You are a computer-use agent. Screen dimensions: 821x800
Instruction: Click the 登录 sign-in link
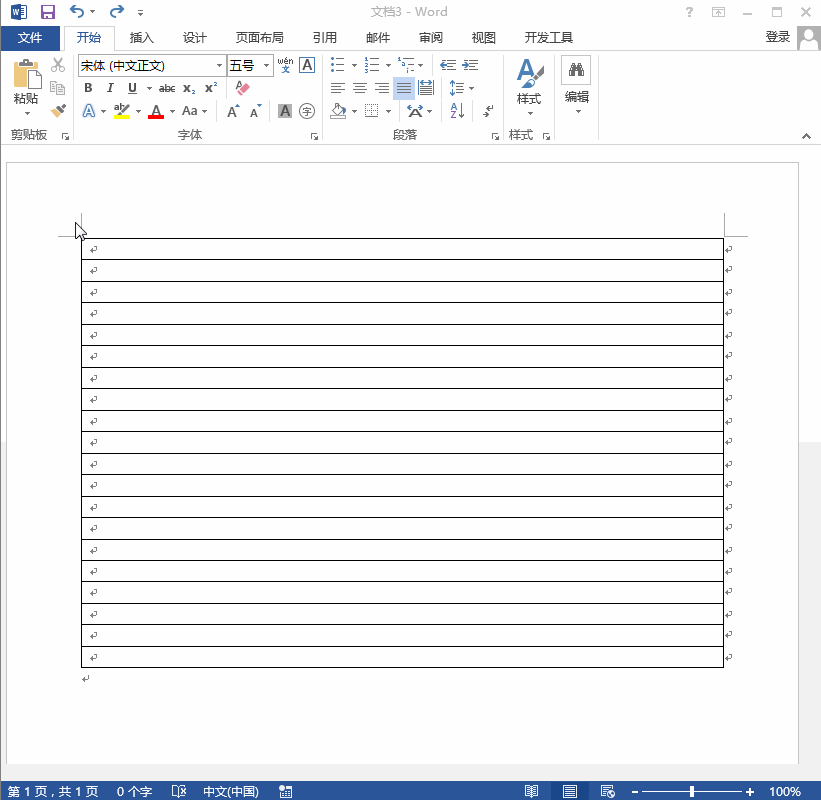778,37
